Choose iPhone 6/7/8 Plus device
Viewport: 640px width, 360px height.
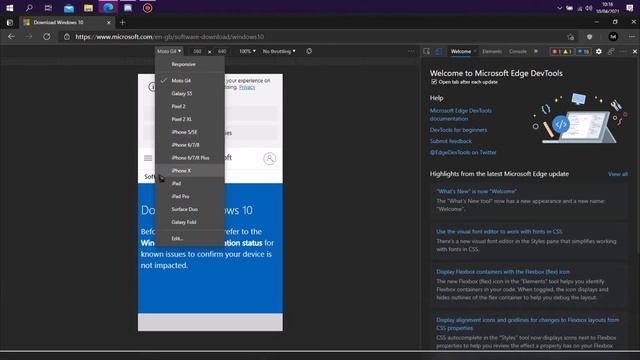[190, 158]
